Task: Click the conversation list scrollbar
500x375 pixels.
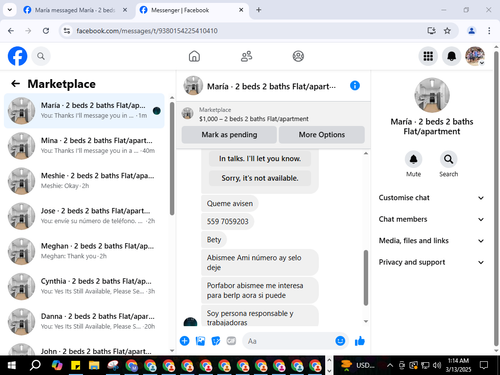Action: point(172,159)
